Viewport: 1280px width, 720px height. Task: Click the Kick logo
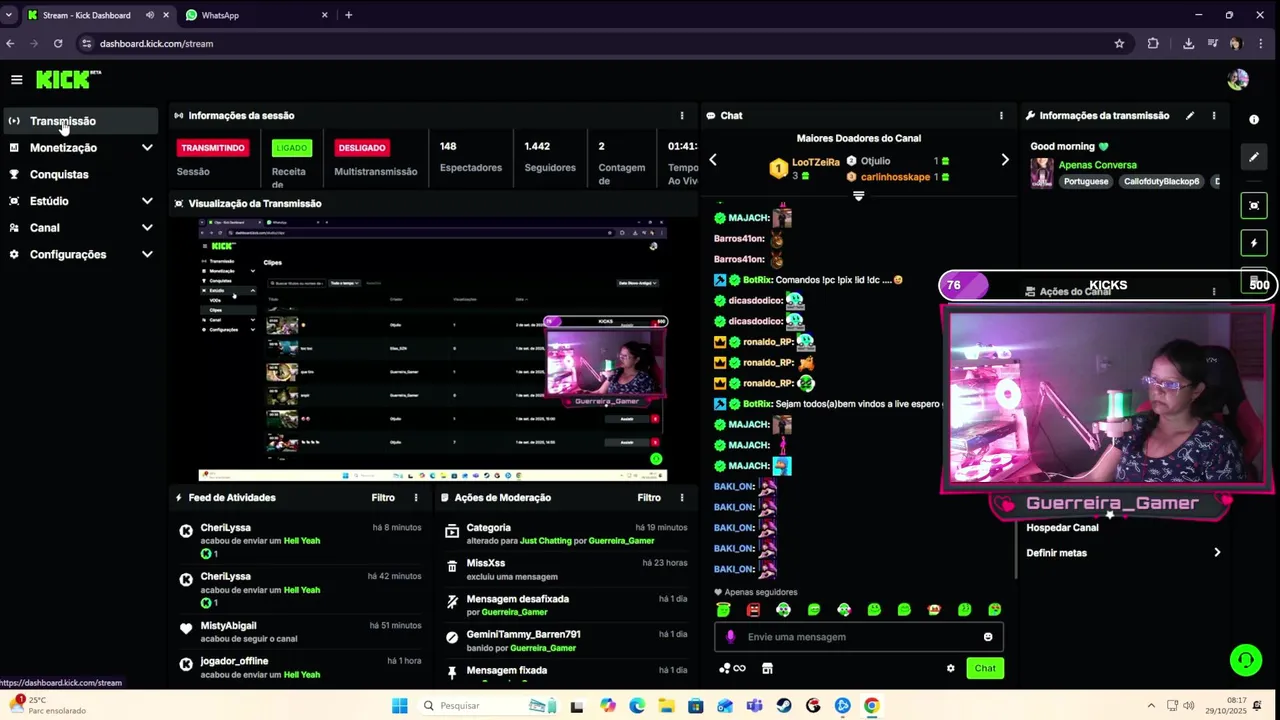(x=68, y=79)
